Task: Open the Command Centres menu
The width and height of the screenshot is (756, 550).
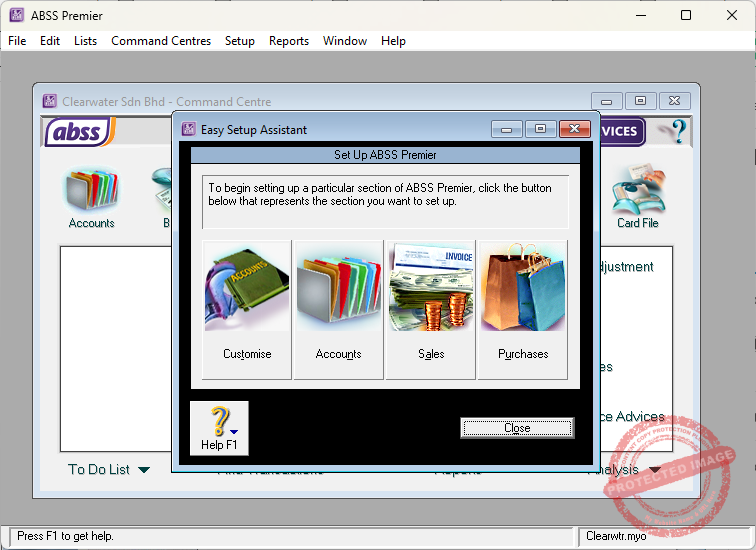Action: [x=161, y=41]
